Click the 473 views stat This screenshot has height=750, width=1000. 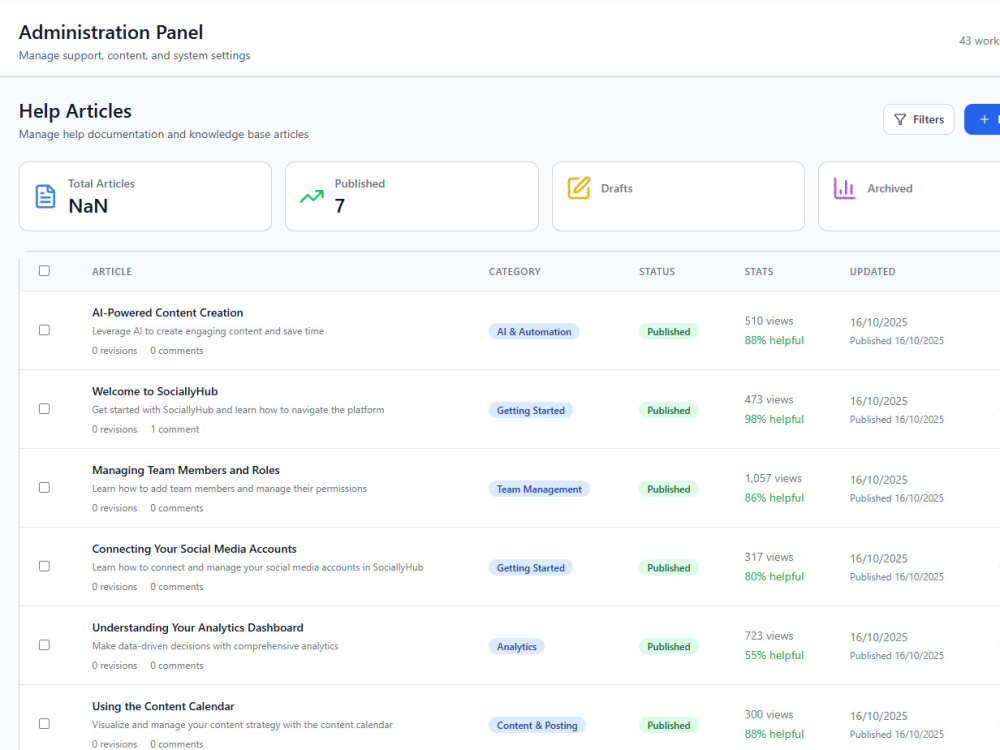[769, 399]
